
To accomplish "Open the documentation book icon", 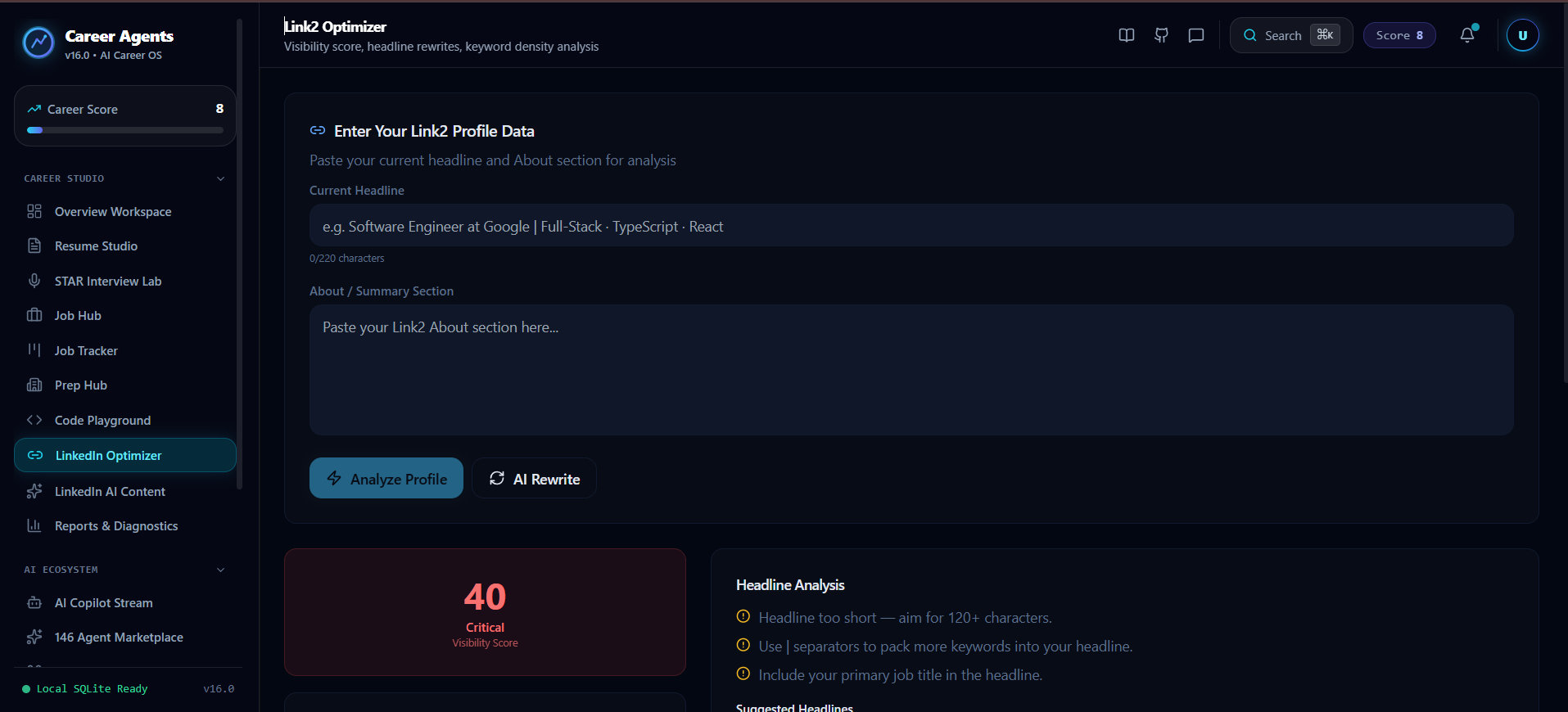I will [1127, 35].
